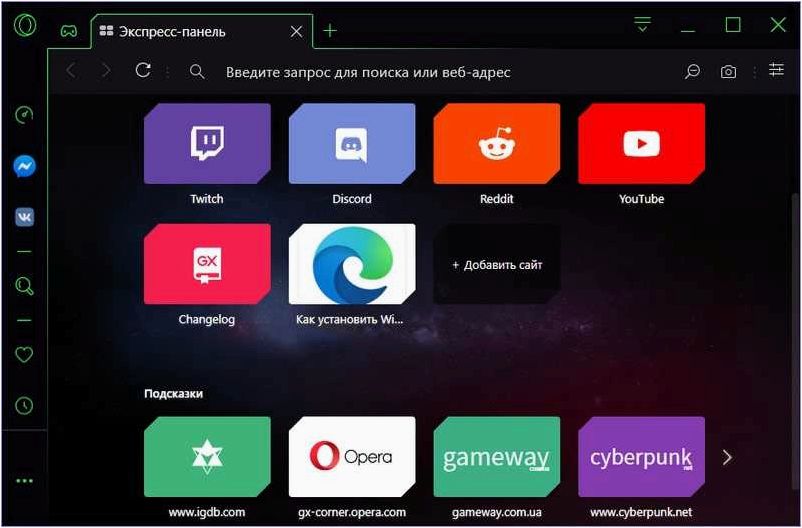Go back to previous page

(71, 71)
